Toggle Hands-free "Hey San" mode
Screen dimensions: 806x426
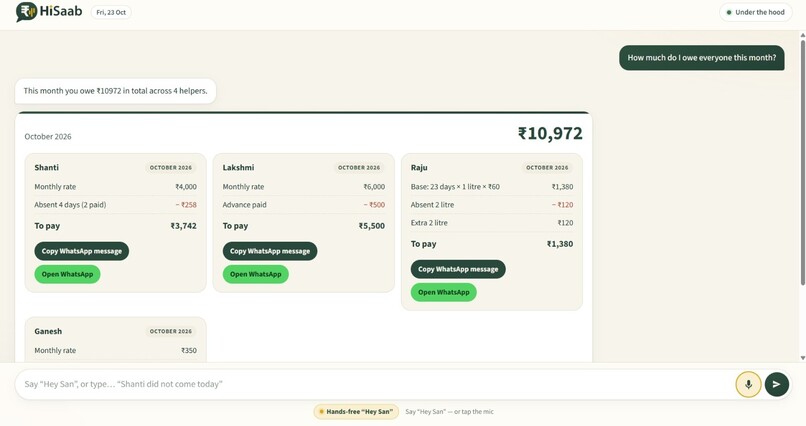[356, 412]
